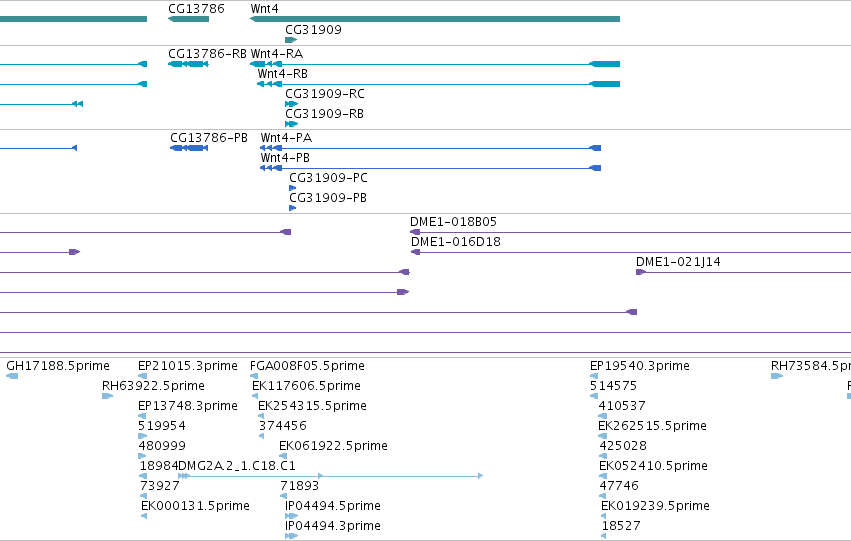Select the CG31909-PB feature label
Viewport: 851px width, 541px height.
pyautogui.click(x=328, y=198)
